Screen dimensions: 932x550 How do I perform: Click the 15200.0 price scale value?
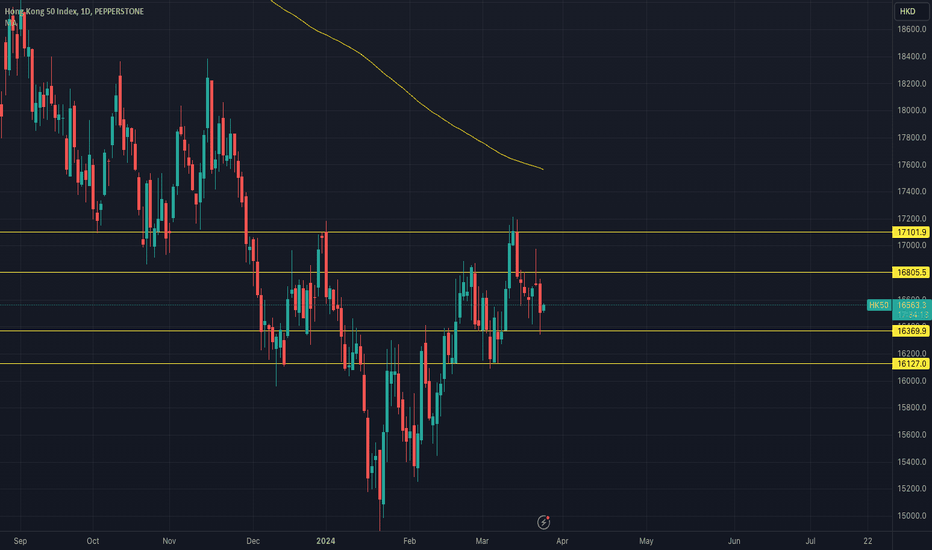912,489
